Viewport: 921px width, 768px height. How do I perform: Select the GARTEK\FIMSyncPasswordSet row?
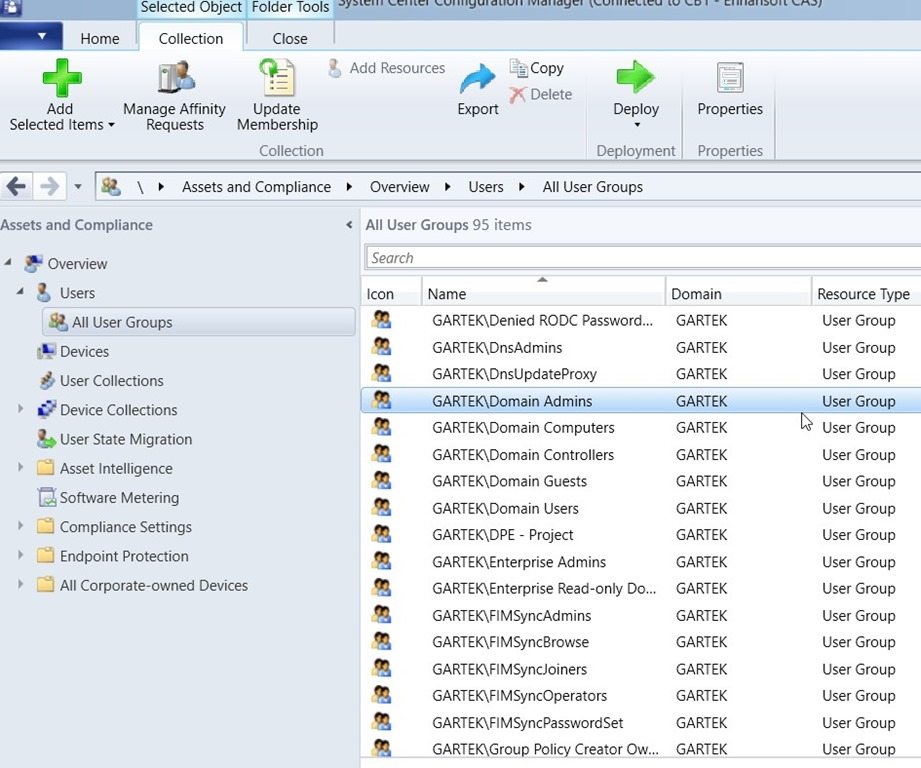(641, 722)
